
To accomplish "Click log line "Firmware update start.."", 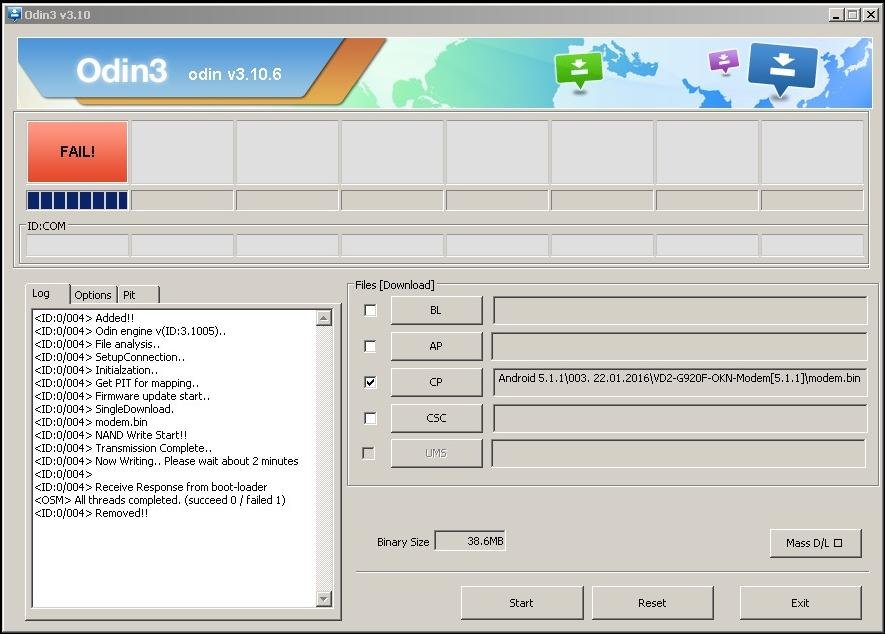I will (122, 396).
